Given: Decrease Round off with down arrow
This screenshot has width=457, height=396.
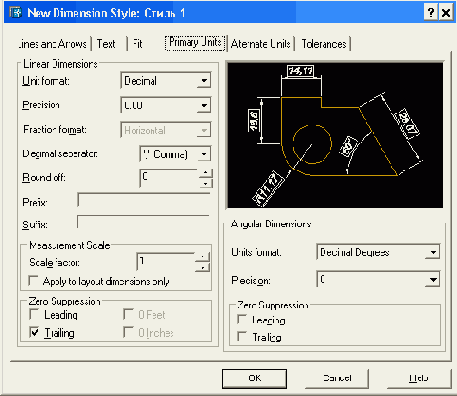Looking at the screenshot, I should tap(205, 183).
